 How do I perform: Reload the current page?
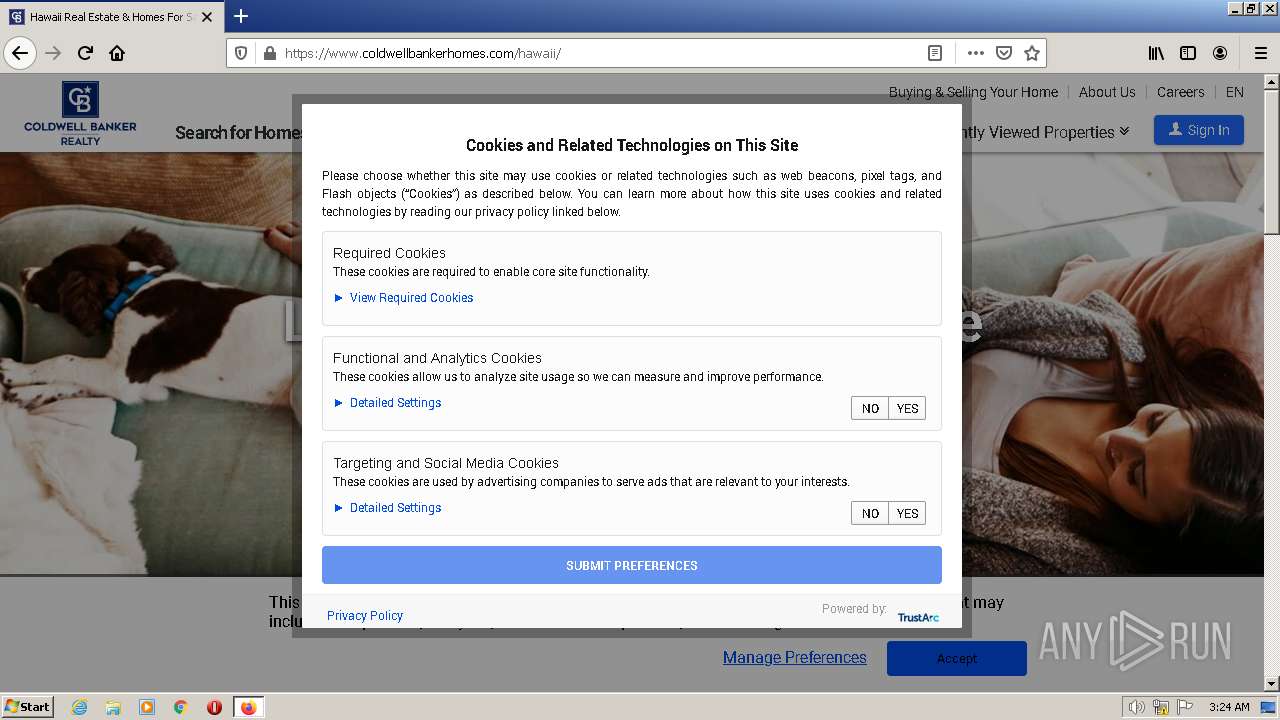coord(85,53)
